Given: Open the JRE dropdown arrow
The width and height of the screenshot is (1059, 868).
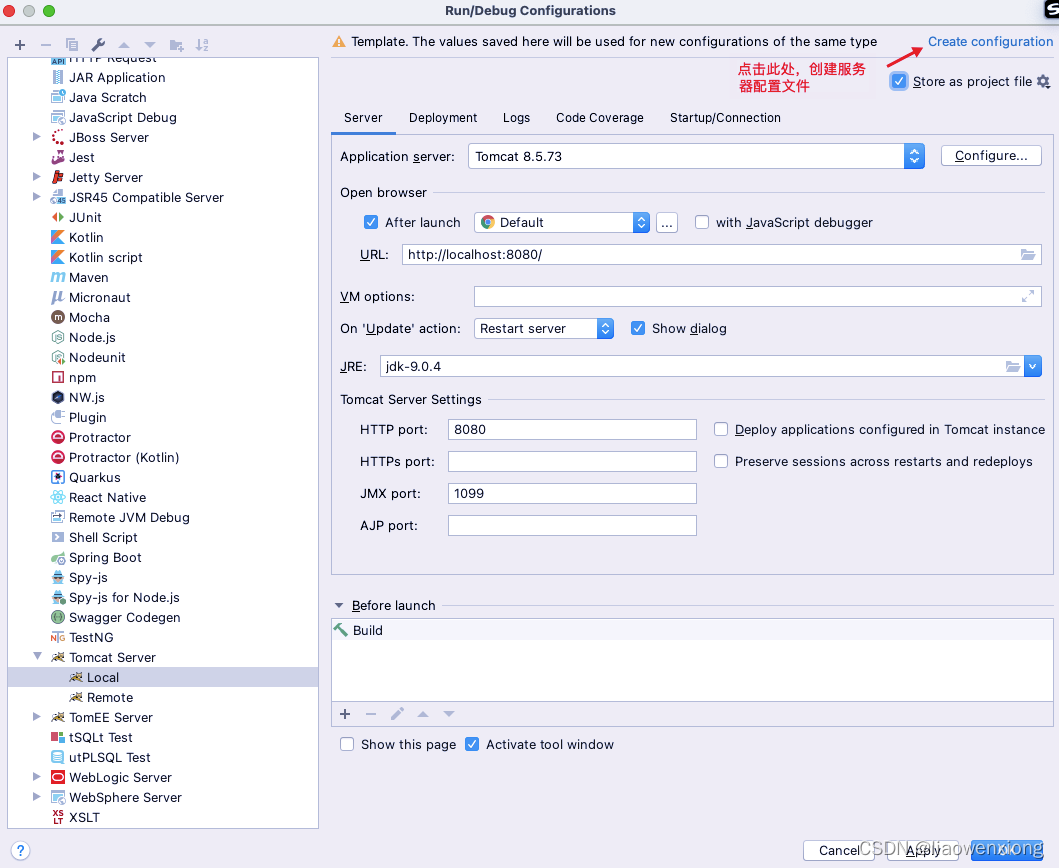Looking at the screenshot, I should coord(1033,366).
